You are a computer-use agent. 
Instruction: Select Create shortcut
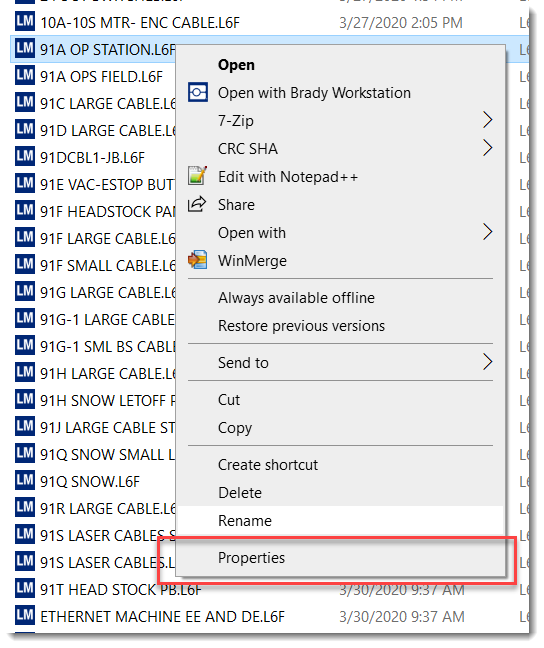[x=268, y=465]
